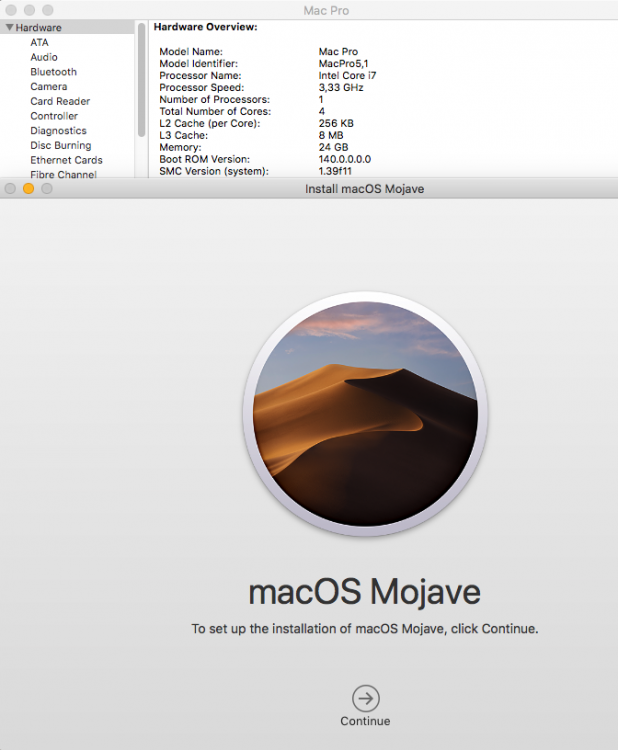Viewport: 618px width, 750px height.
Task: Click the 8 MB L3 cache value
Action: tap(331, 135)
